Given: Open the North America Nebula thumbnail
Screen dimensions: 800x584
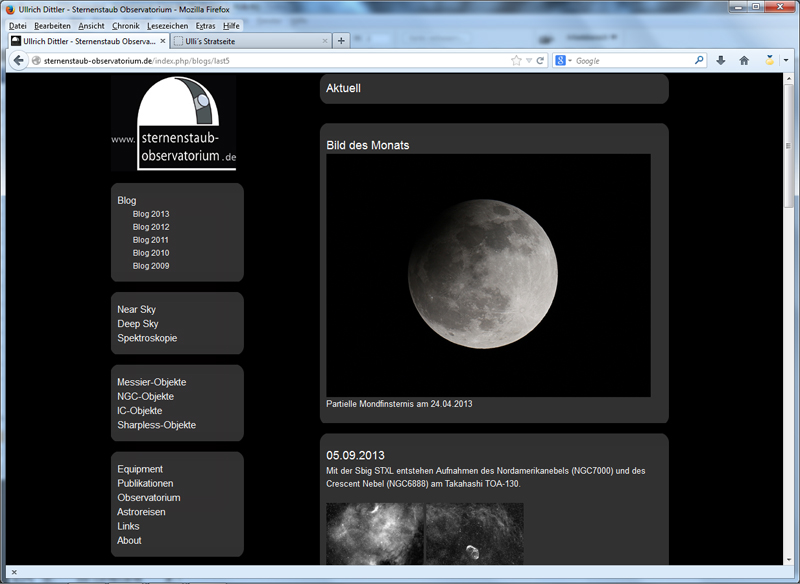Looking at the screenshot, I should (x=375, y=534).
